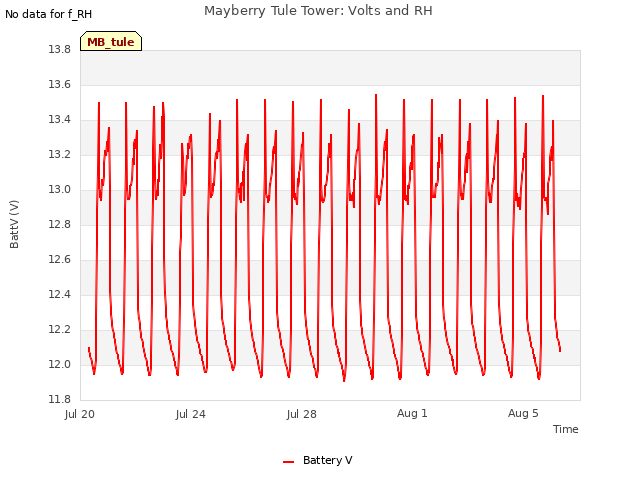640x480 pixels.
Task: Click the Aug 5 x-axis label
Action: 523,413
